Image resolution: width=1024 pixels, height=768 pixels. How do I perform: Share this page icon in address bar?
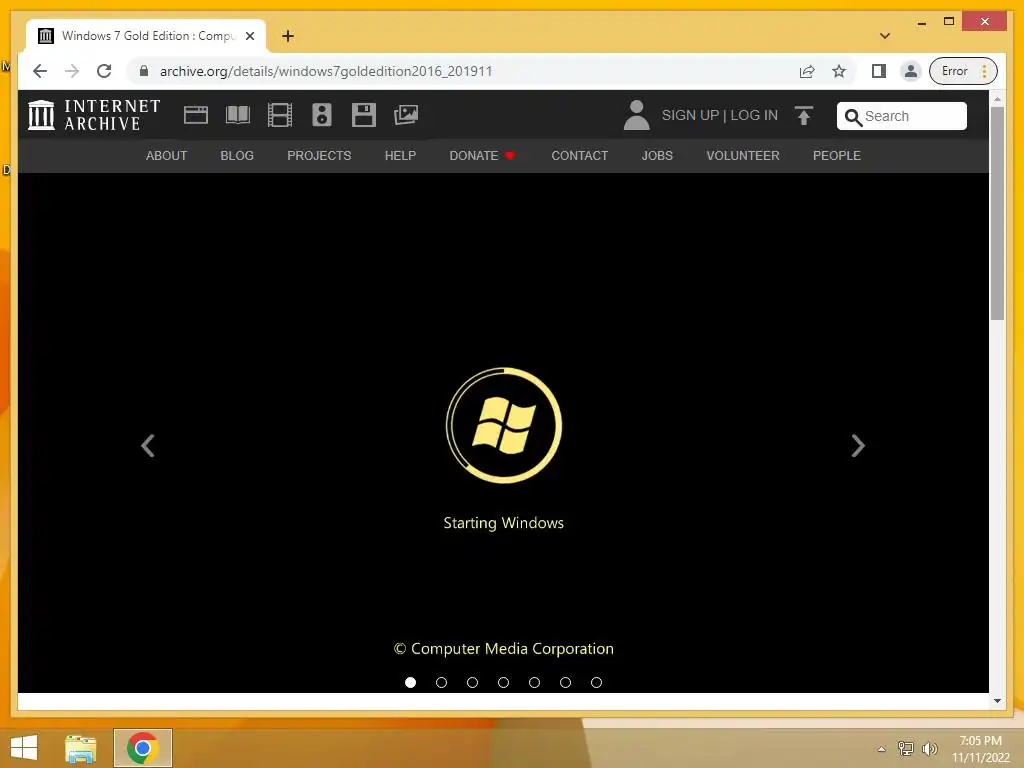pos(807,71)
